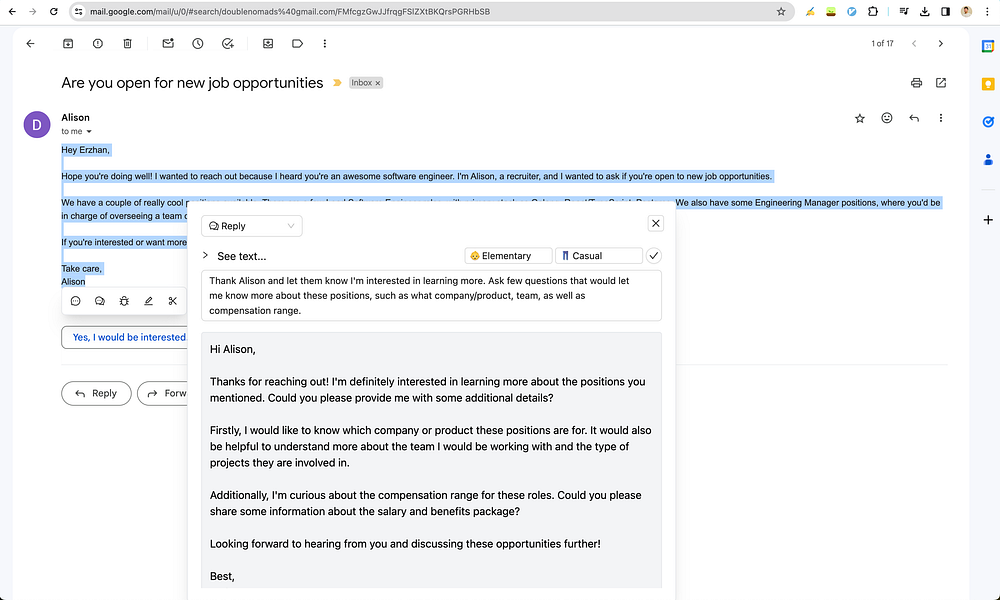Open Google Keep in the right sidebar
The image size is (1000, 600).
point(988,84)
